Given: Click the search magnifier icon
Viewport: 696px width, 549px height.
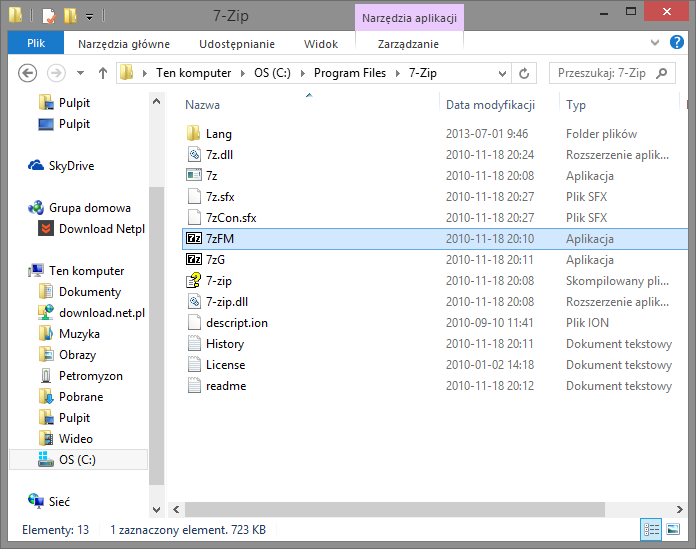Looking at the screenshot, I should click(x=661, y=73).
